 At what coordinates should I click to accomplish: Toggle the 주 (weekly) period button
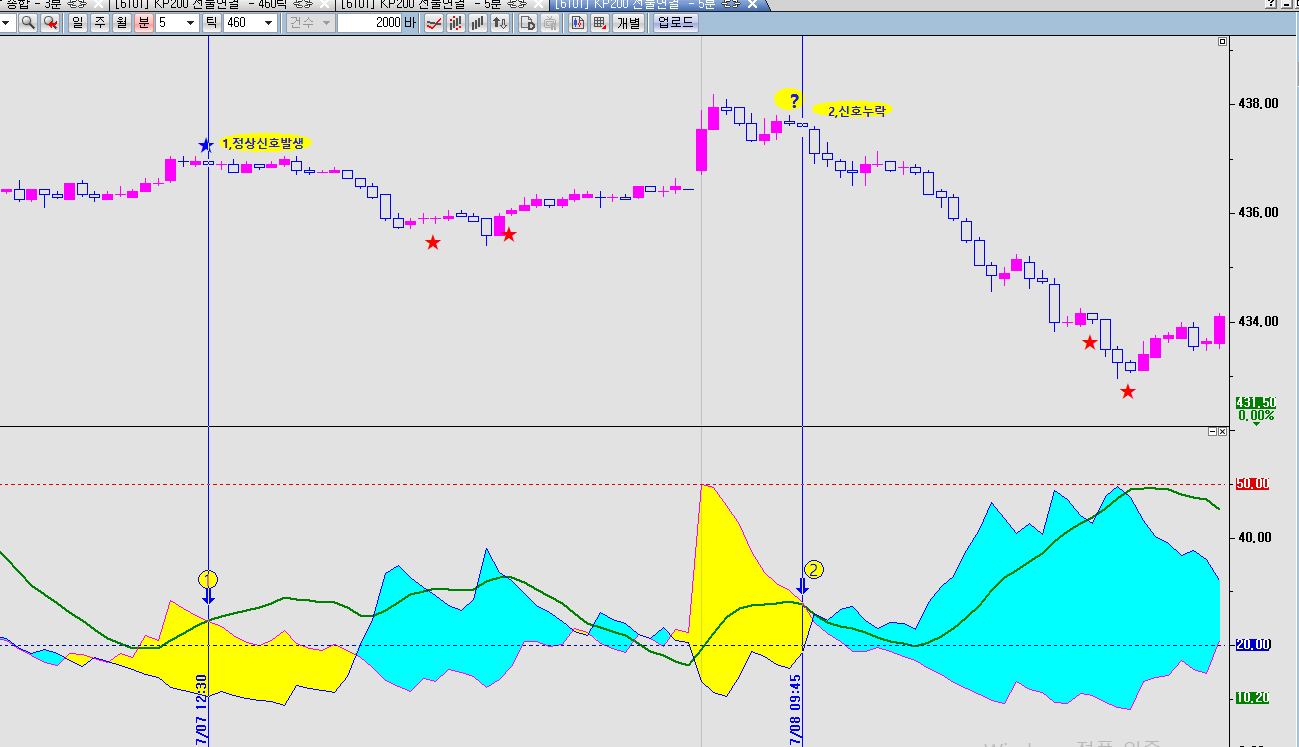pos(100,23)
